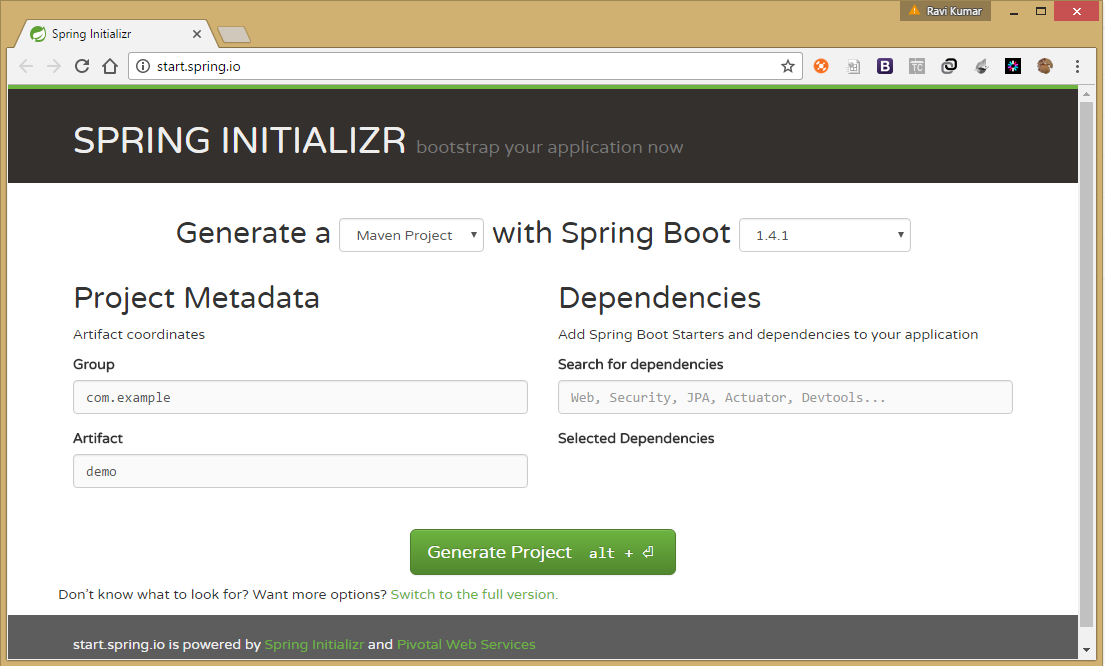Click the Group input containing com.example
Screen dimensions: 1105x666
point(300,397)
